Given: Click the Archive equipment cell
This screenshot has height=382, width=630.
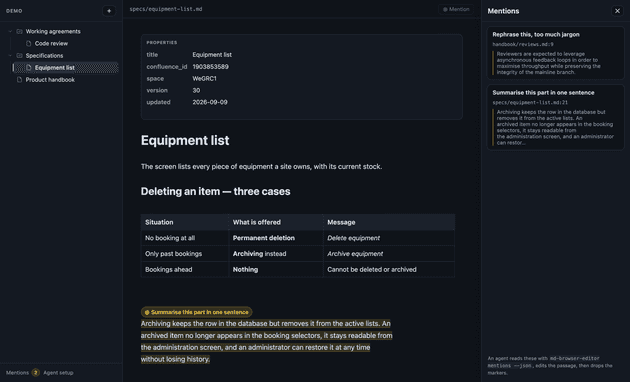Looking at the screenshot, I should pyautogui.click(x=389, y=254).
